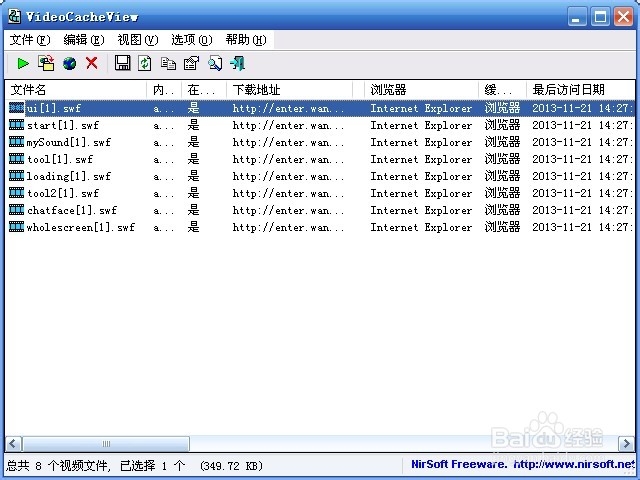Open the 选项(O) menu
640x480 pixels.
(191, 40)
